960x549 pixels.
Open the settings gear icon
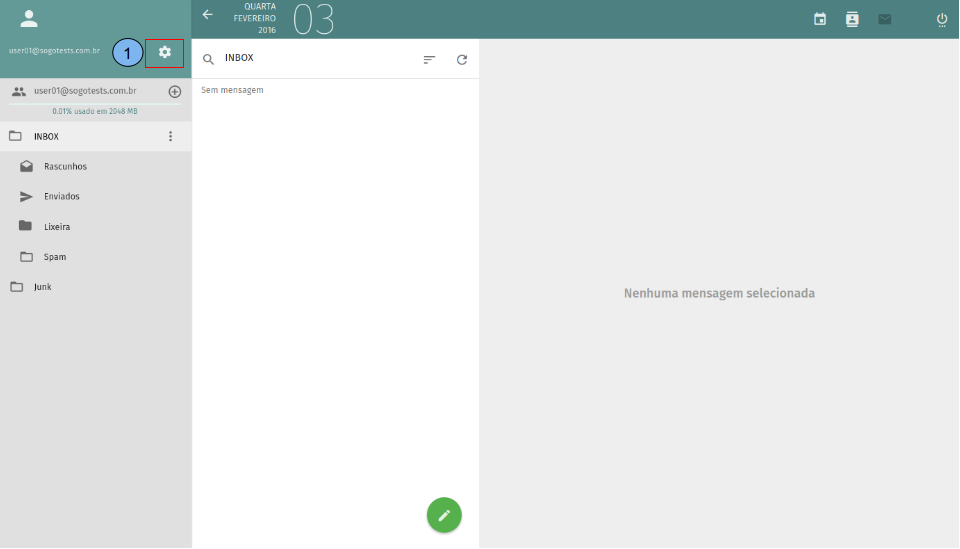[x=165, y=52]
